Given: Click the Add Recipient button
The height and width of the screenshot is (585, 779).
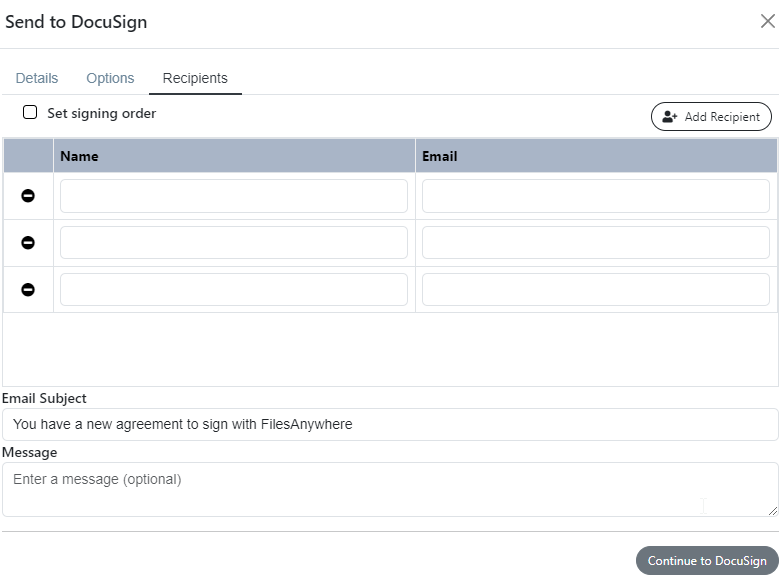Looking at the screenshot, I should point(711,117).
